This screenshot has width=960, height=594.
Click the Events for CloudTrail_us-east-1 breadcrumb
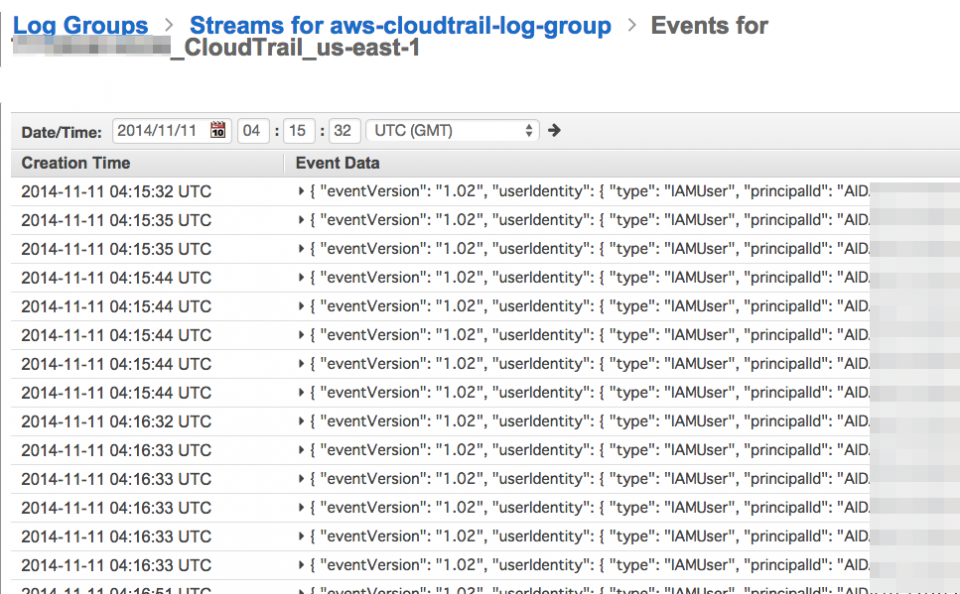709,25
